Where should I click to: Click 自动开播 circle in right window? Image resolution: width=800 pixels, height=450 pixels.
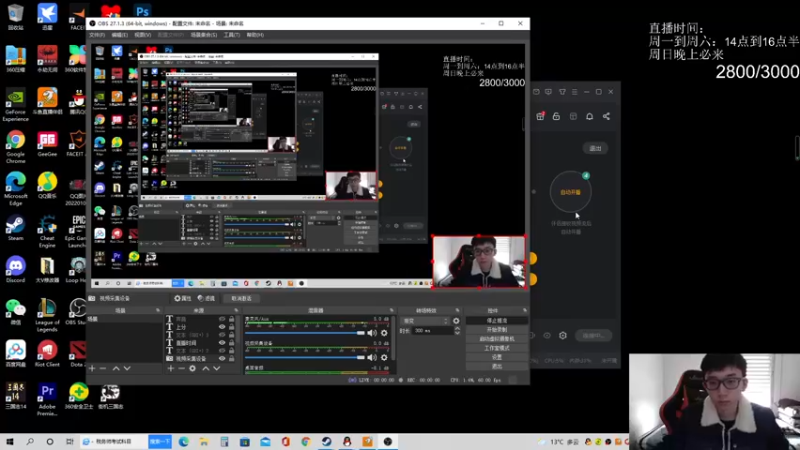pos(570,192)
